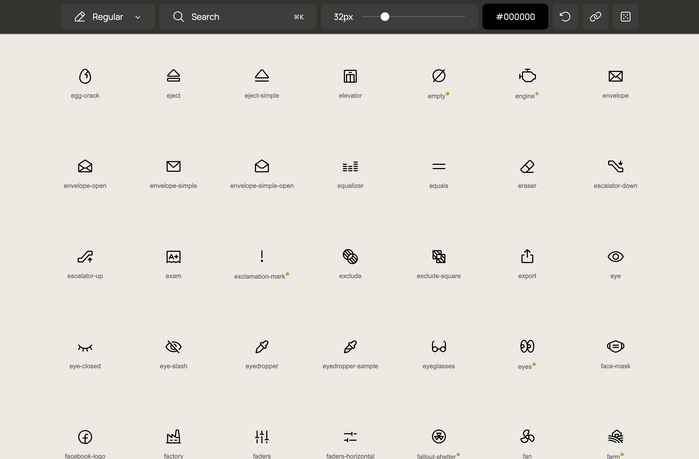Choose the eye-slash icon

173,347
